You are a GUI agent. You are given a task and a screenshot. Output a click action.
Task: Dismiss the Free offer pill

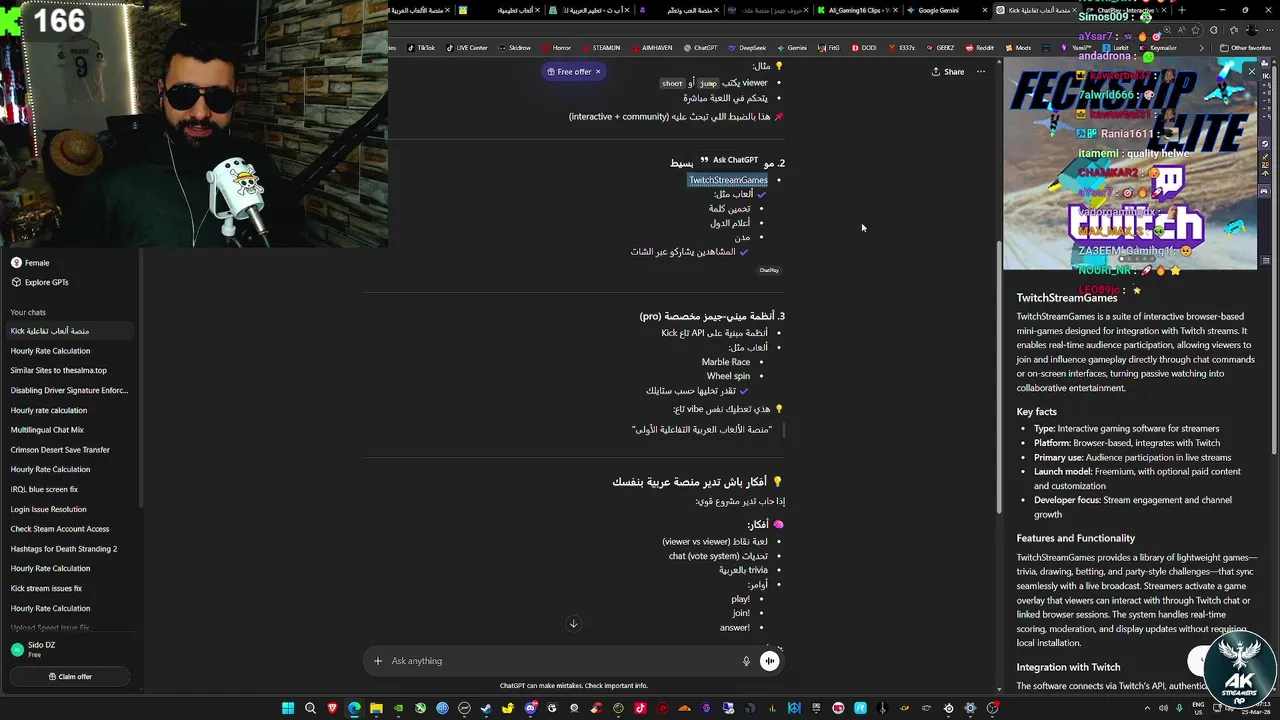coord(598,72)
